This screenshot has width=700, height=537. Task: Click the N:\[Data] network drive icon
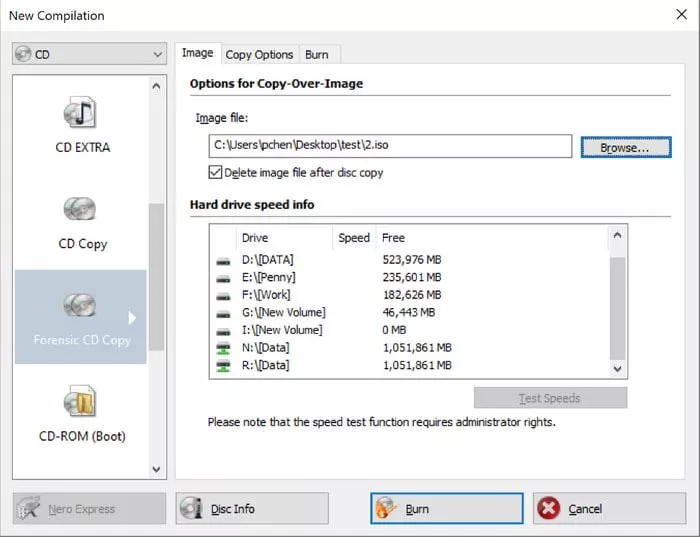(x=222, y=348)
